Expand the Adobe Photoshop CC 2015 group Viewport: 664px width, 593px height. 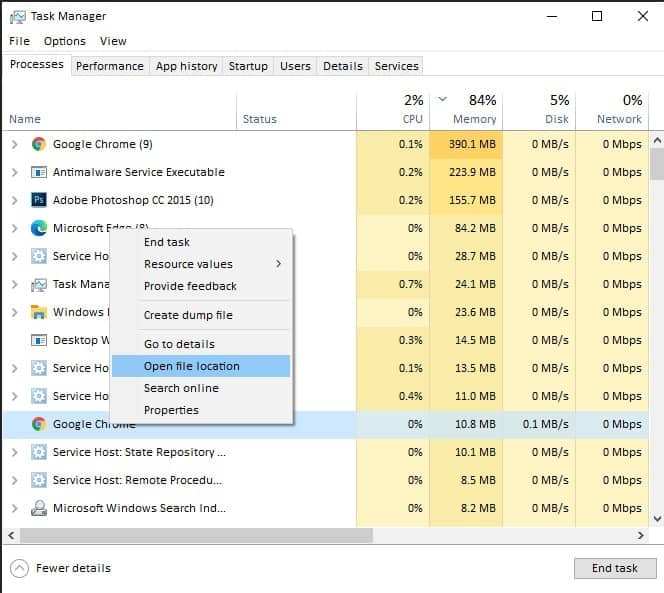[x=14, y=200]
